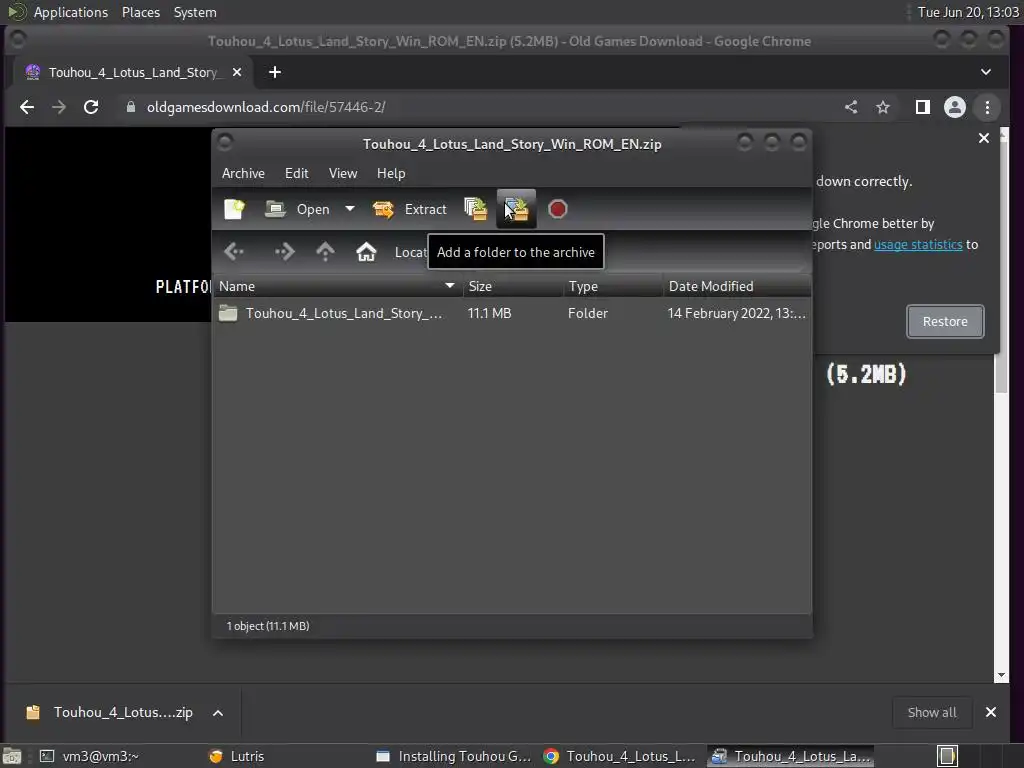Add a folder to the archive icon
Viewport: 1024px width, 768px height.
[517, 209]
